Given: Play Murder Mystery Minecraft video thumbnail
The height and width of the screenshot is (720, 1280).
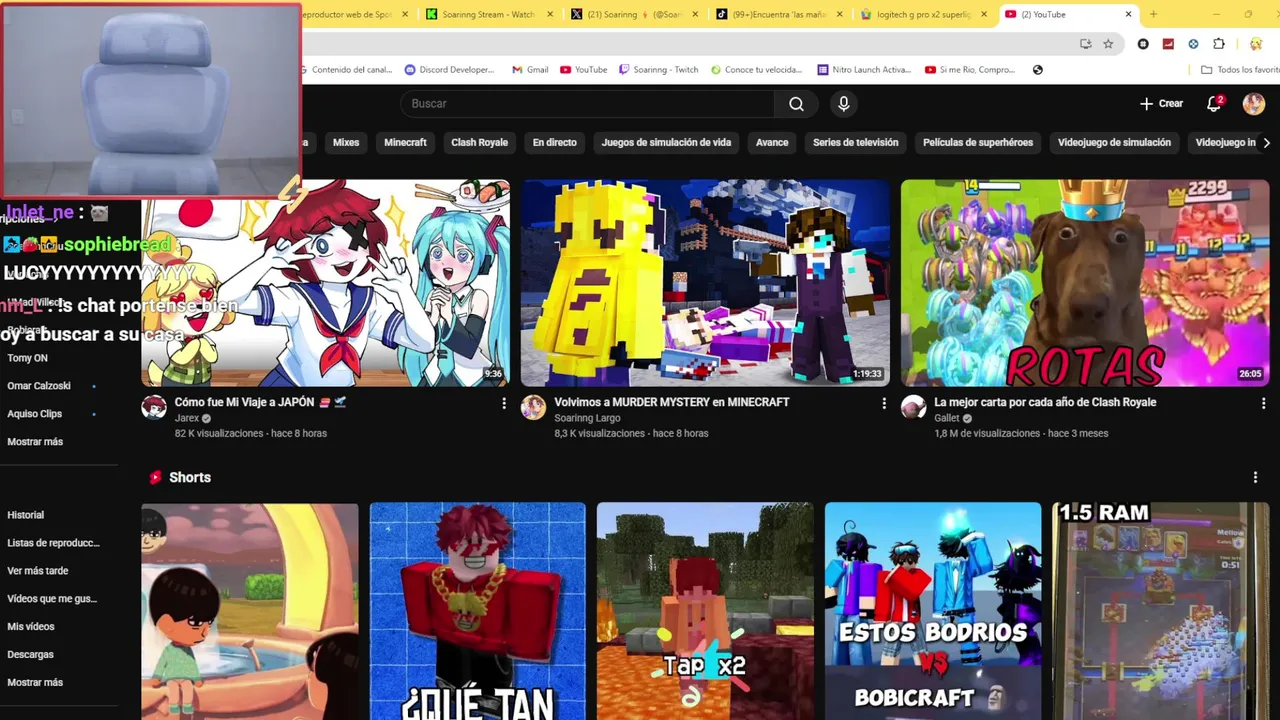Looking at the screenshot, I should point(705,283).
